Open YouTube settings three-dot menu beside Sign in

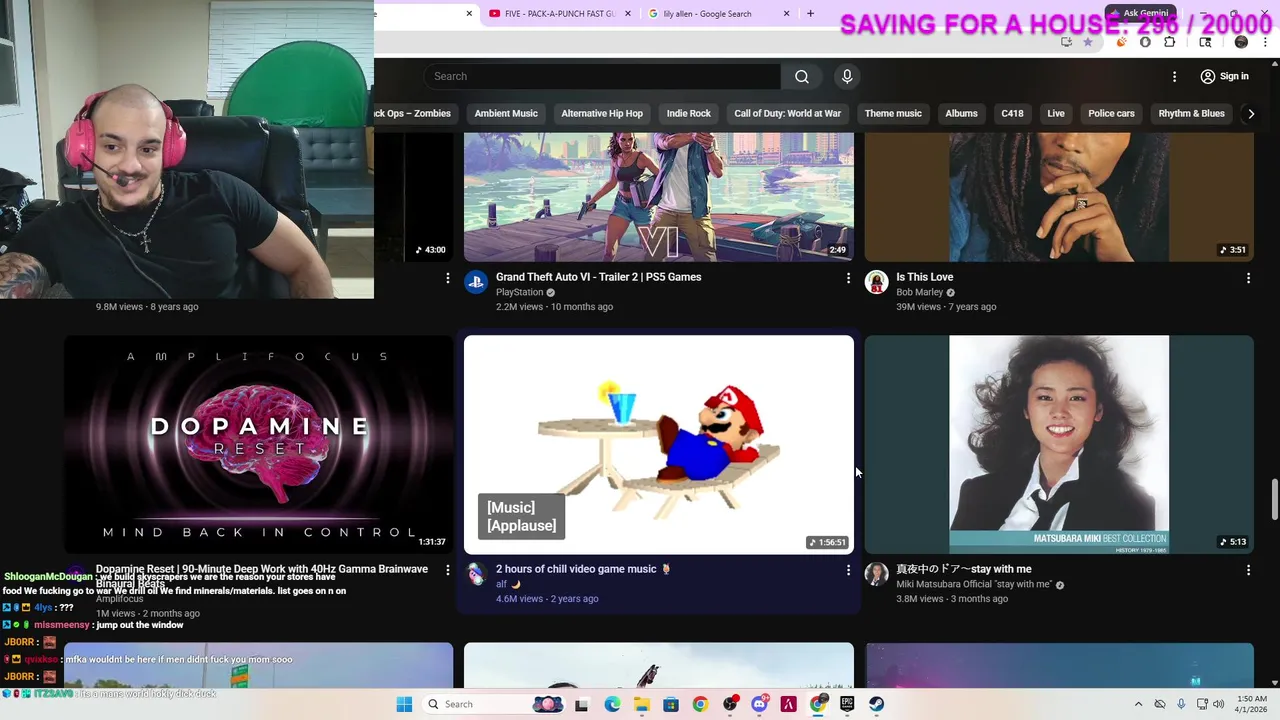point(1174,76)
